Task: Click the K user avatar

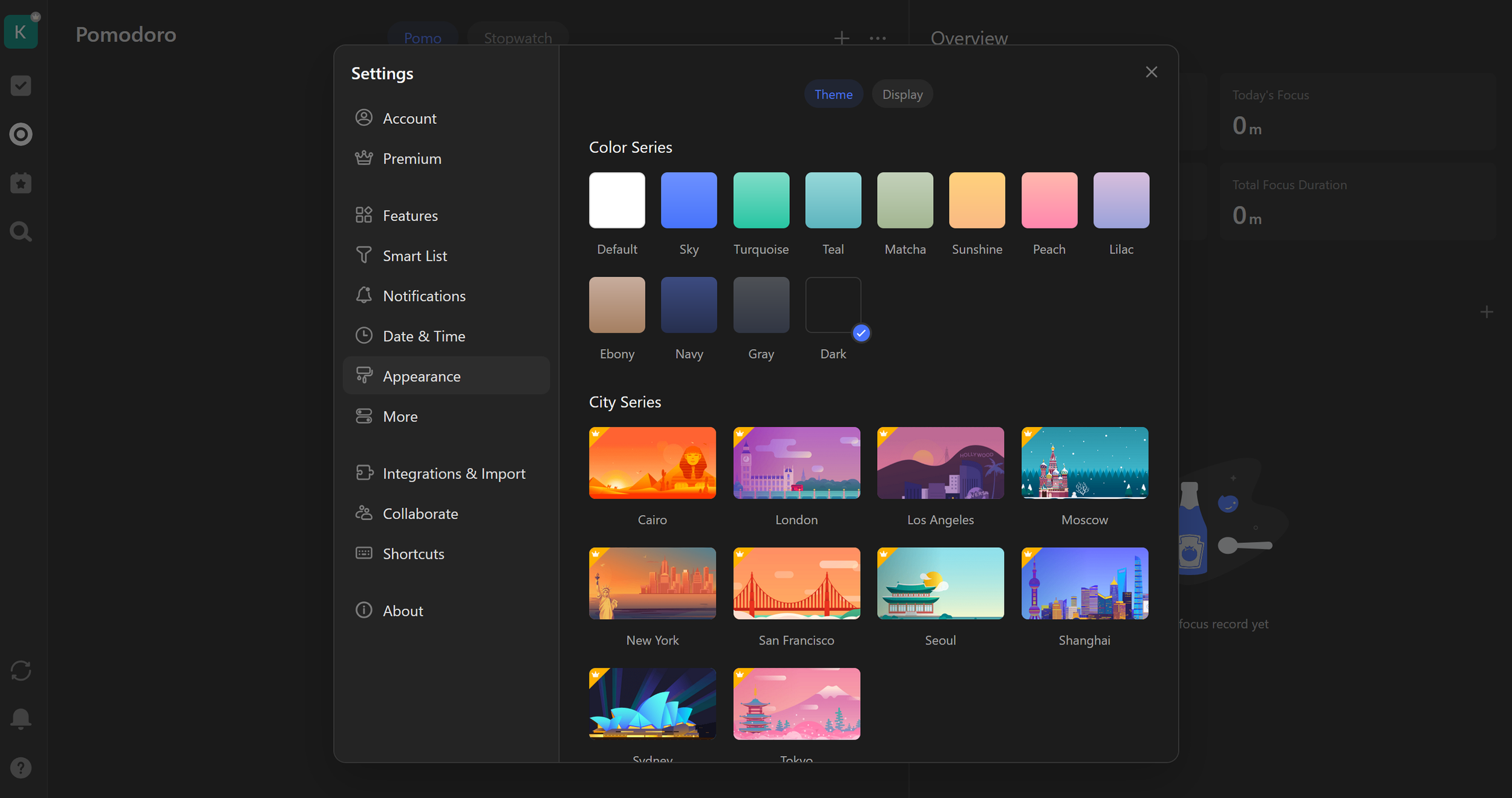Action: pos(21,31)
